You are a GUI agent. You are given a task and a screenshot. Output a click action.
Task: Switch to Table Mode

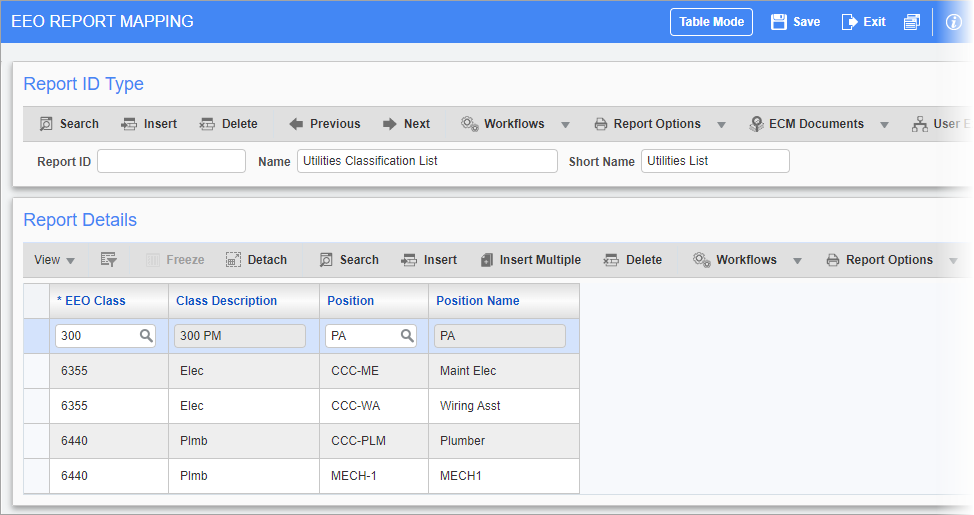pos(711,22)
